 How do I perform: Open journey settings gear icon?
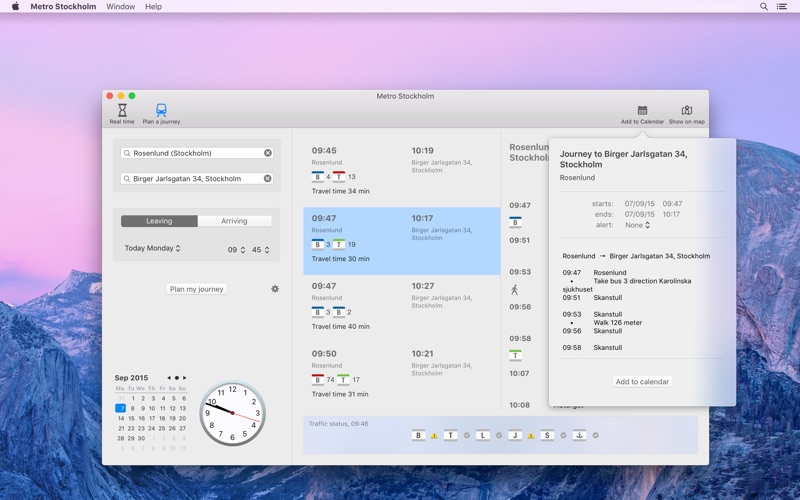point(275,289)
